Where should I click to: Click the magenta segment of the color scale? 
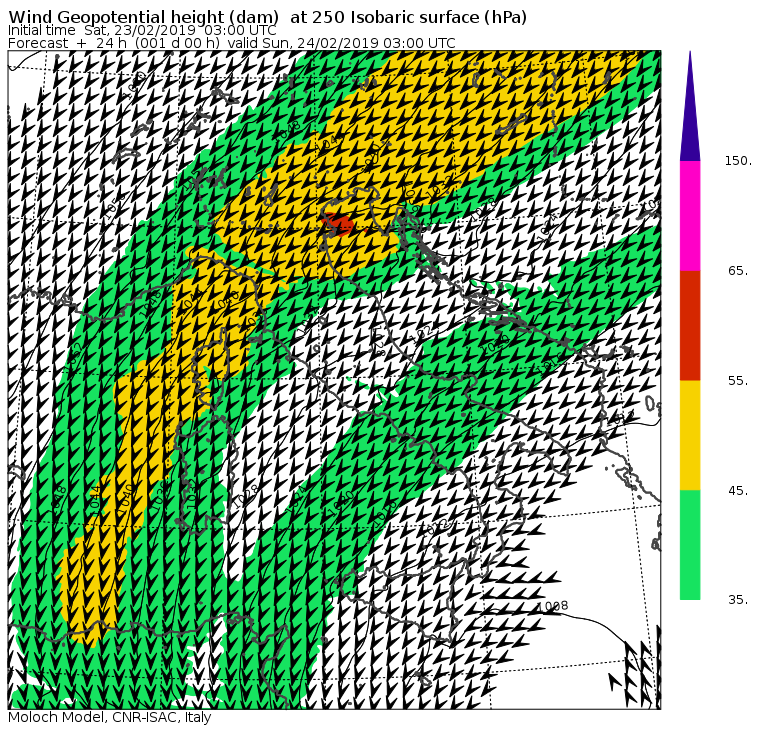click(690, 216)
